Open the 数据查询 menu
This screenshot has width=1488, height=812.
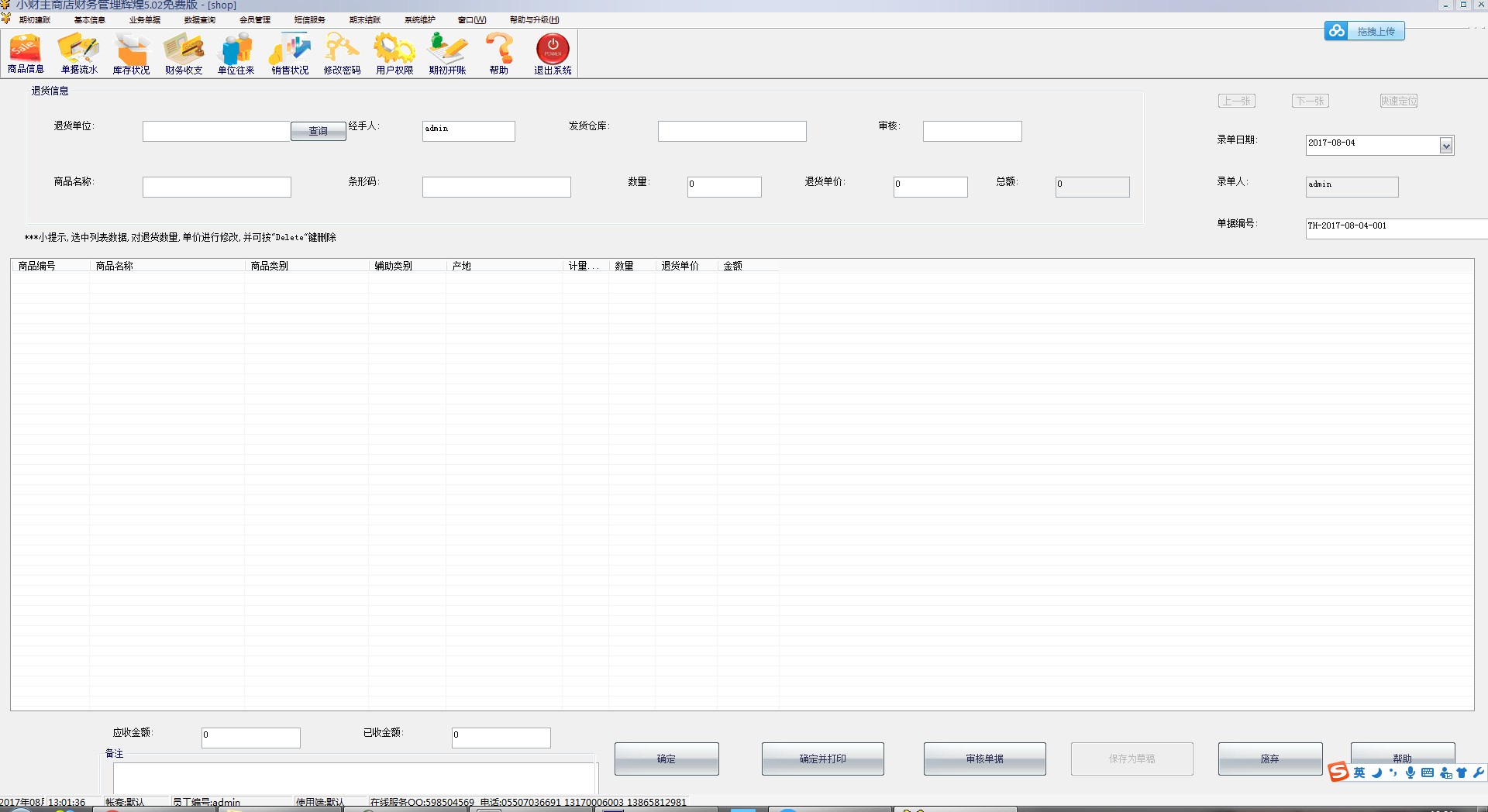tap(199, 20)
